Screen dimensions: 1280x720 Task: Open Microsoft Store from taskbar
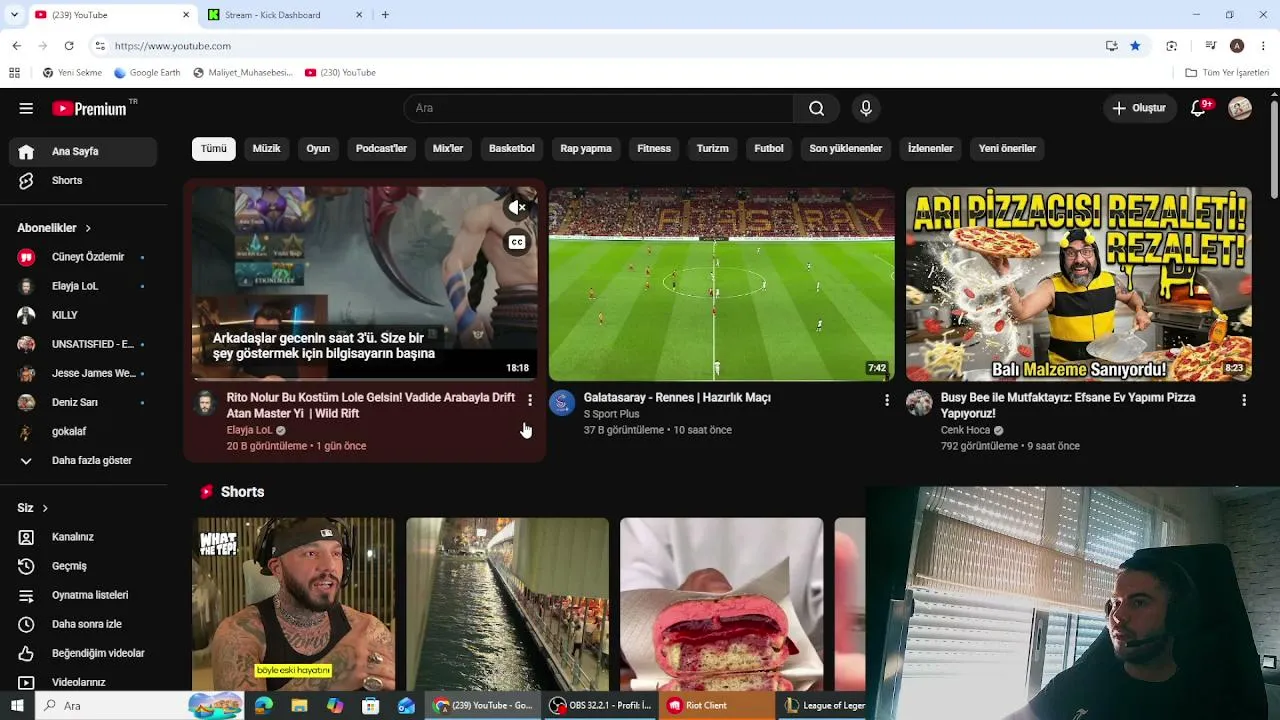(371, 705)
